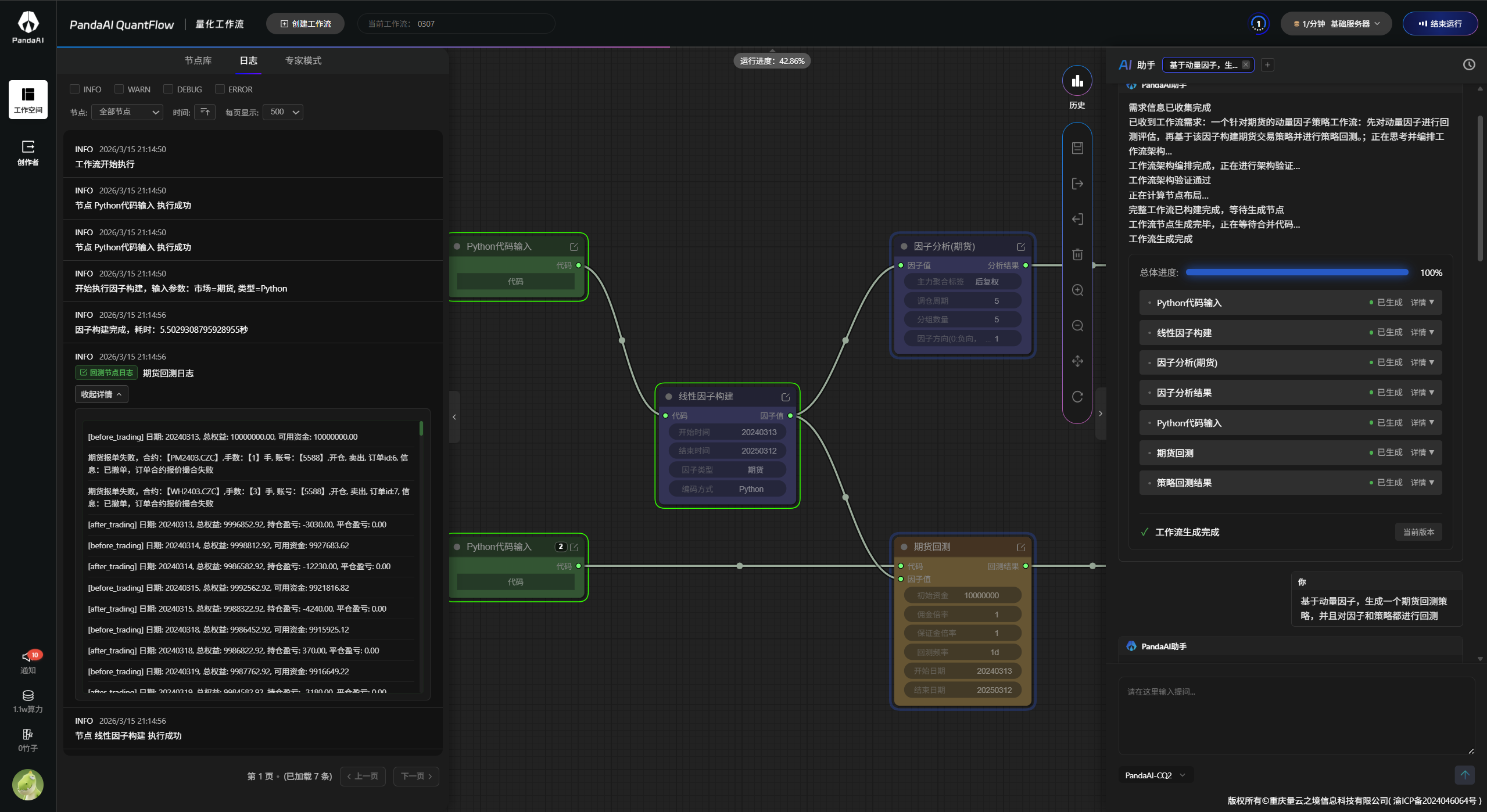Collapse the AI assistant panel with arrow handle

pyautogui.click(x=1101, y=414)
